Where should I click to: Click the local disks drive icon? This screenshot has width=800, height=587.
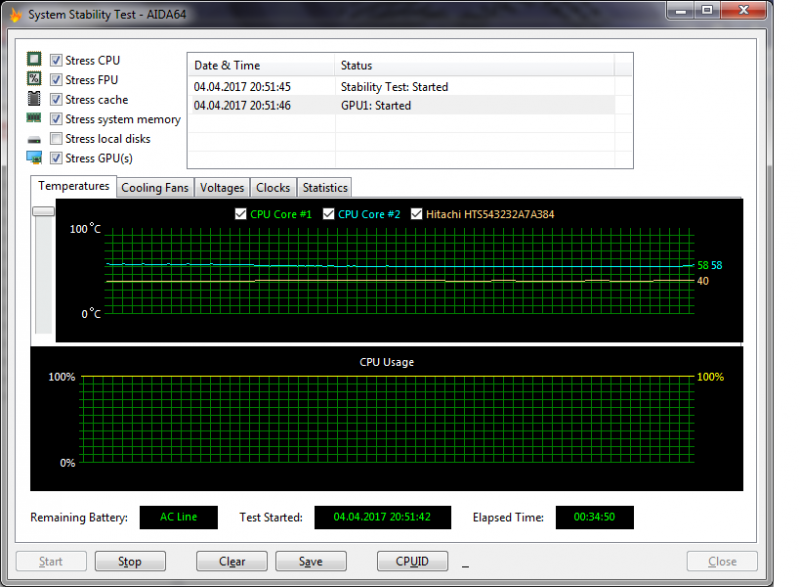tap(34, 139)
